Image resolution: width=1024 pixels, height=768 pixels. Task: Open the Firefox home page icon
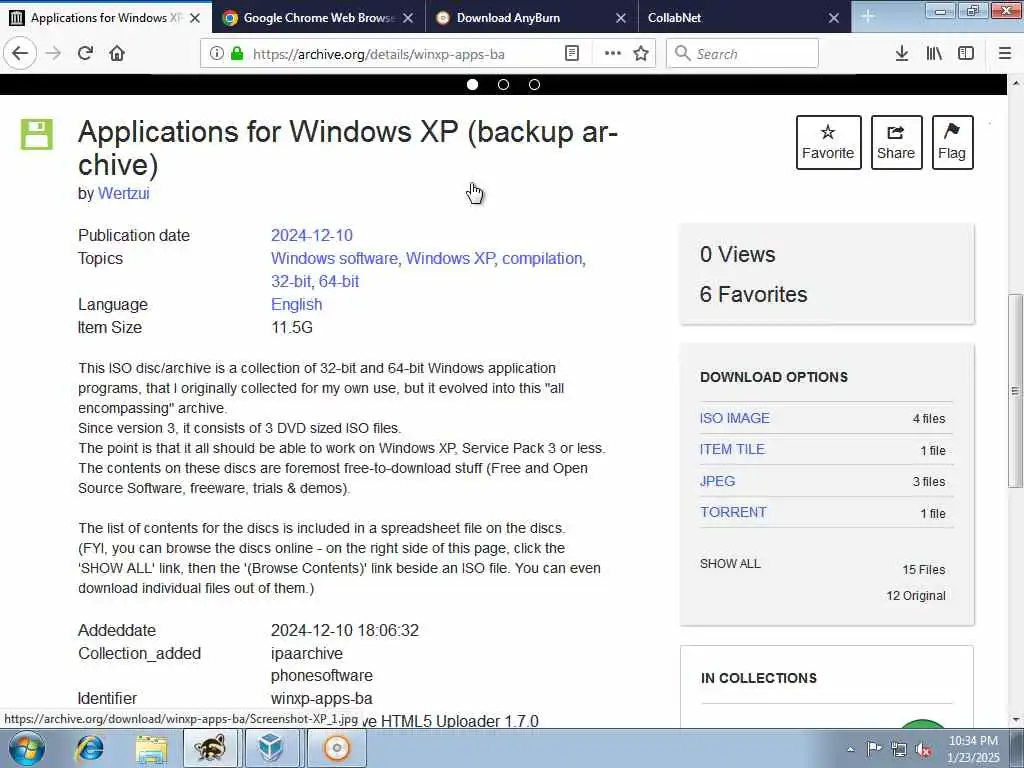[x=117, y=54]
